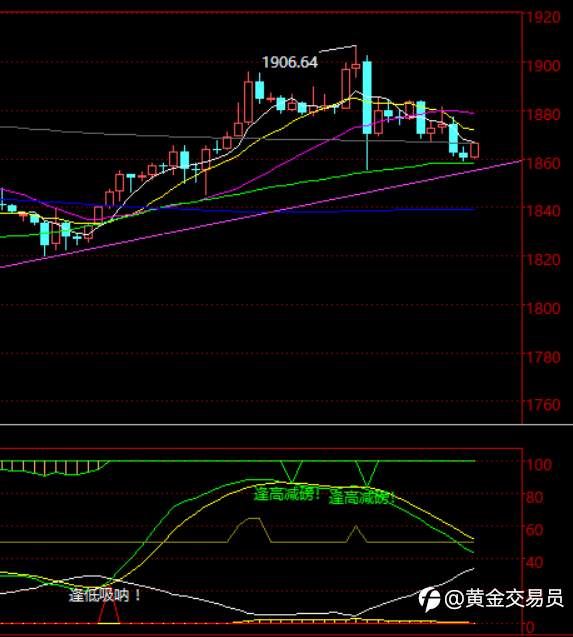This screenshot has width=573, height=637.
Task: Select the 1840 price axis label
Action: 544,211
